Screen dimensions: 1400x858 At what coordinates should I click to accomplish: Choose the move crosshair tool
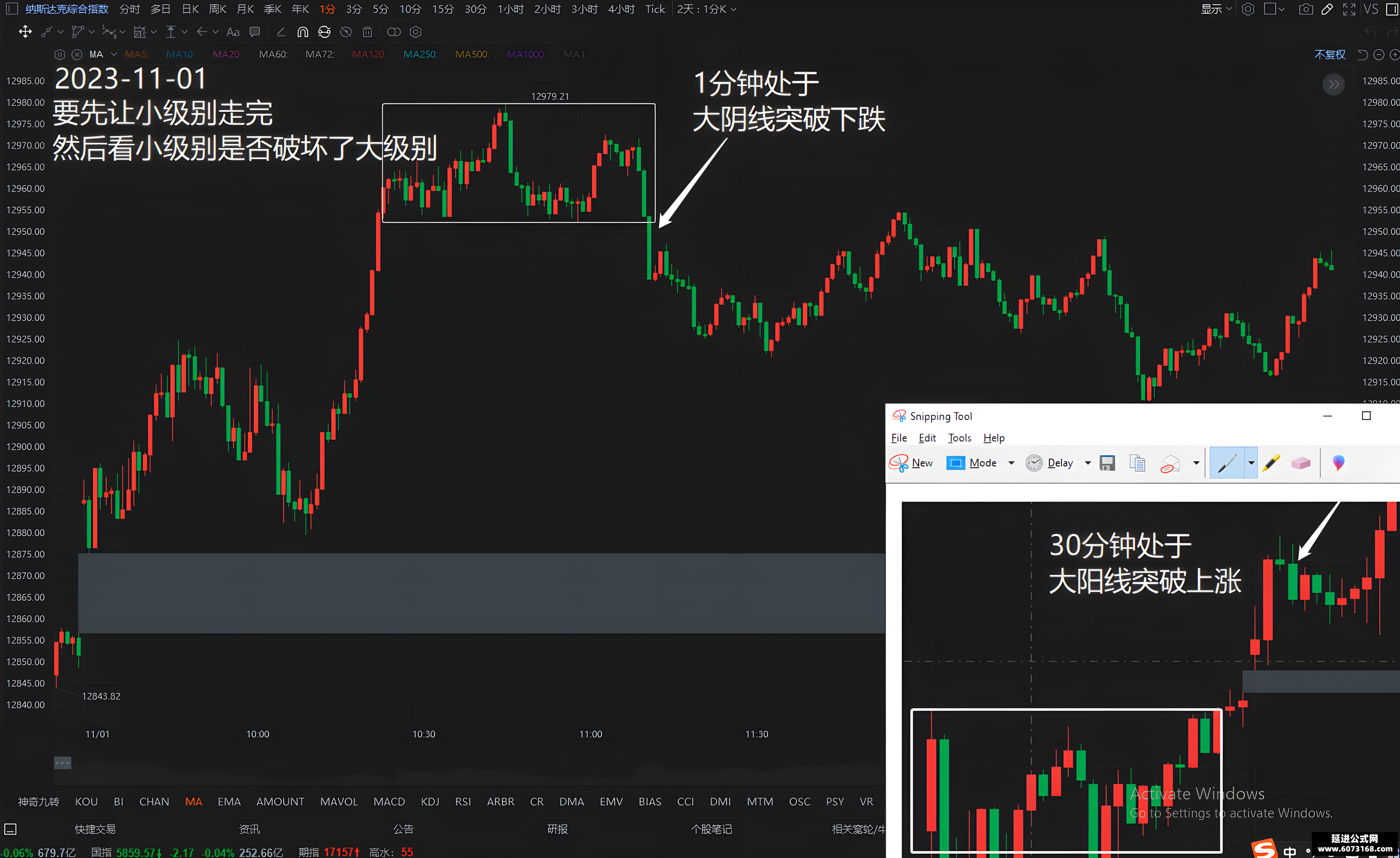(25, 32)
